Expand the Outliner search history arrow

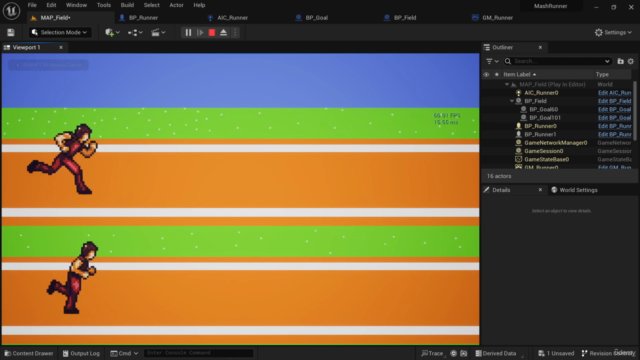607,61
